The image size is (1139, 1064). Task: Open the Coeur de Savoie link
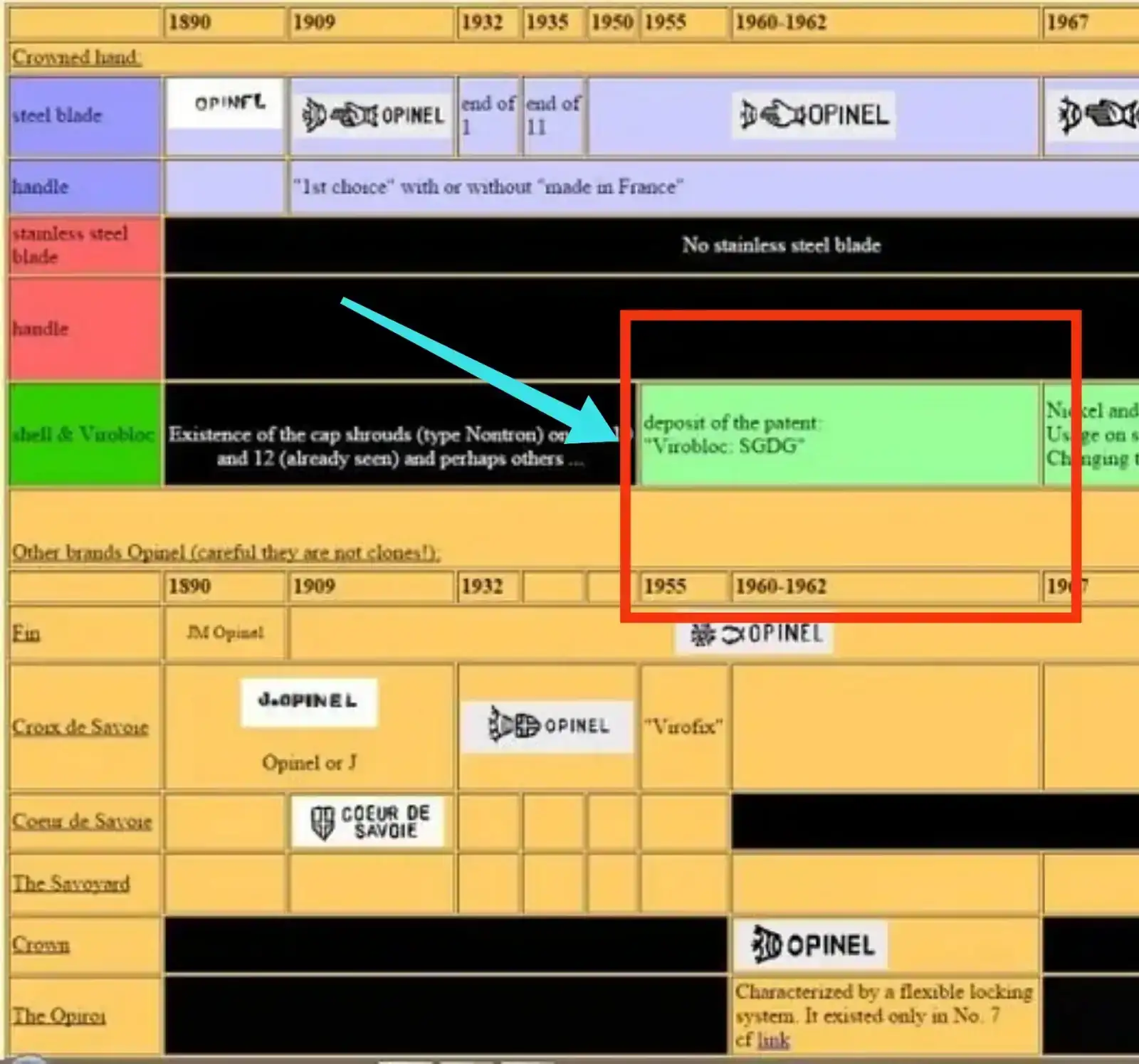coord(81,821)
